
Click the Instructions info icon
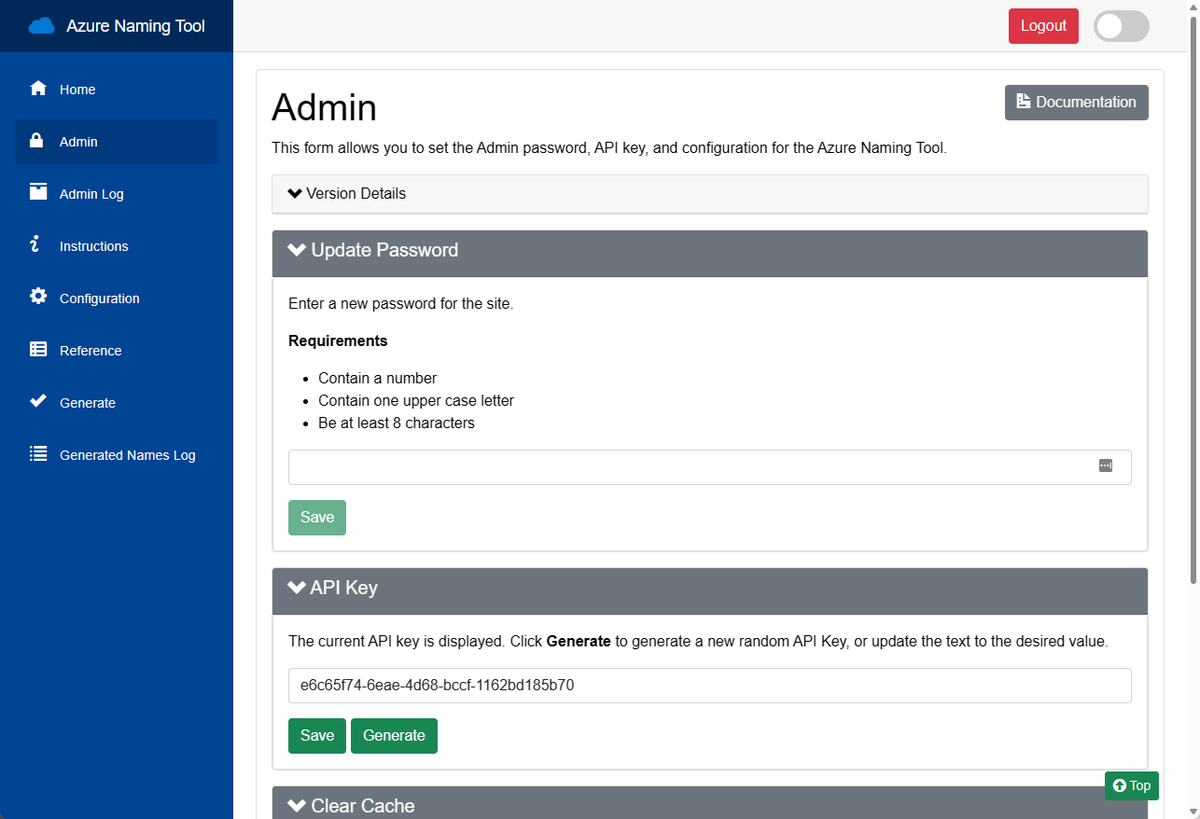coord(35,244)
